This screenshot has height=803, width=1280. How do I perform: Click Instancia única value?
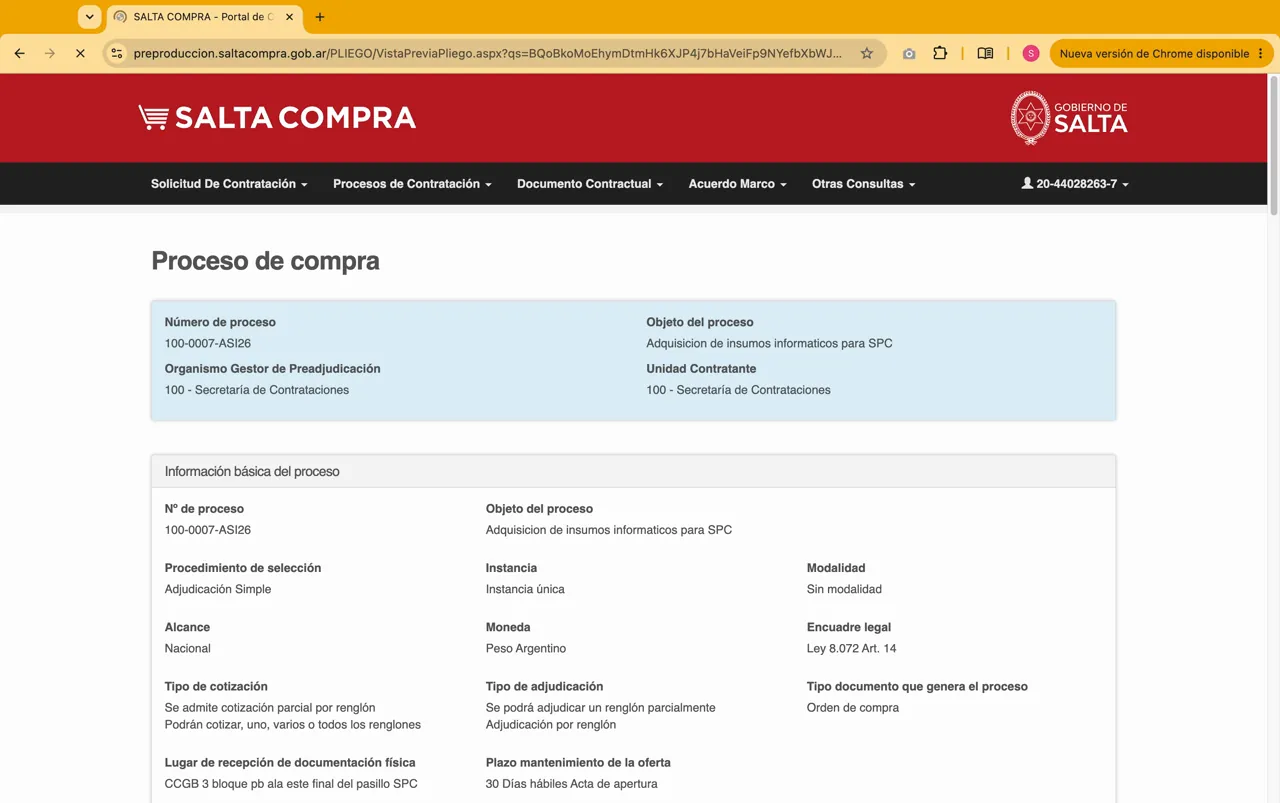coord(525,589)
